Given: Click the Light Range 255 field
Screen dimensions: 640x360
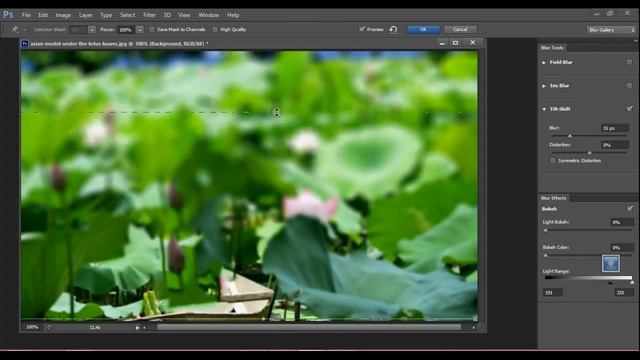Looking at the screenshot, I should coord(624,292).
